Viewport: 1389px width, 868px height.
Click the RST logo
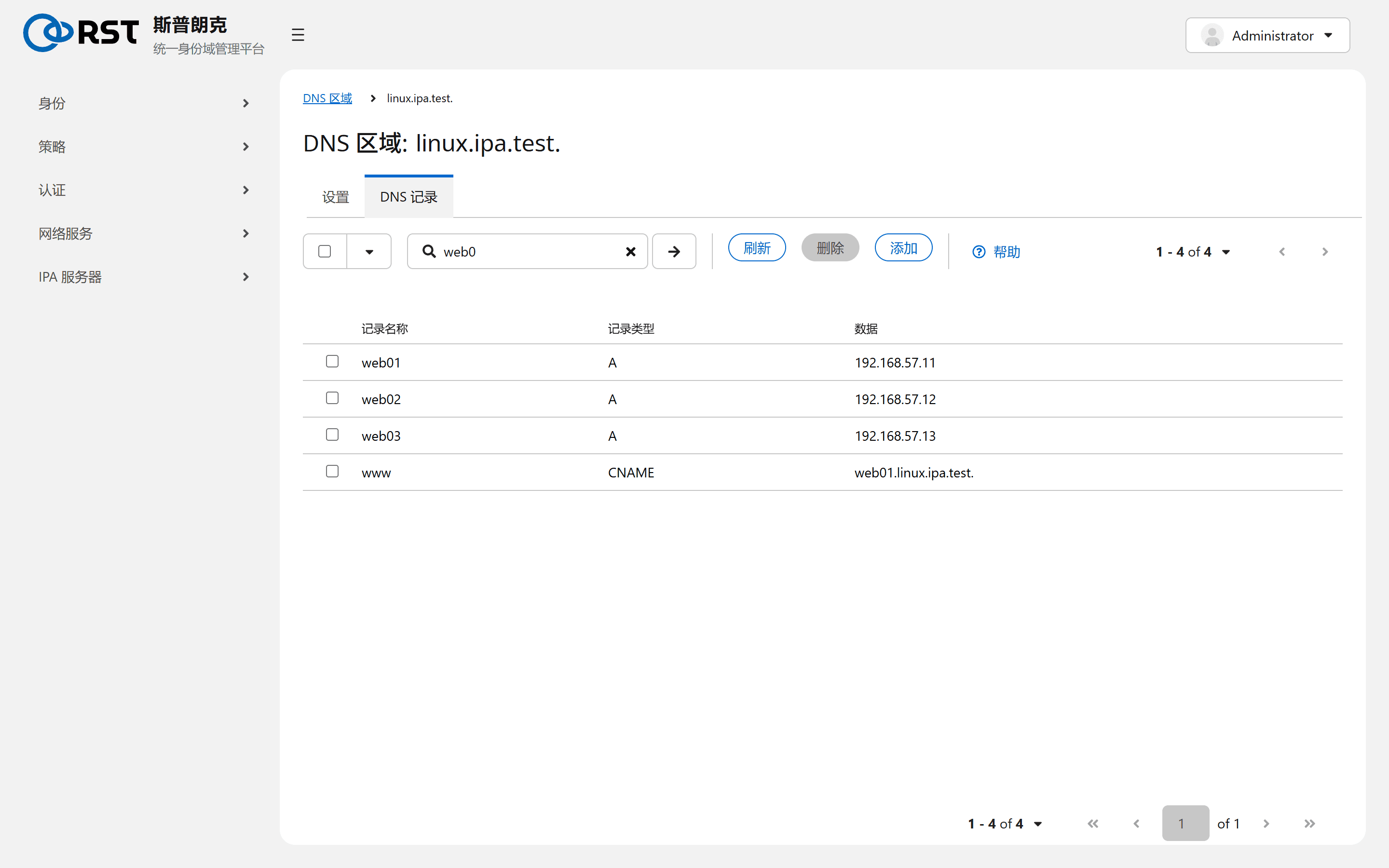(81, 33)
